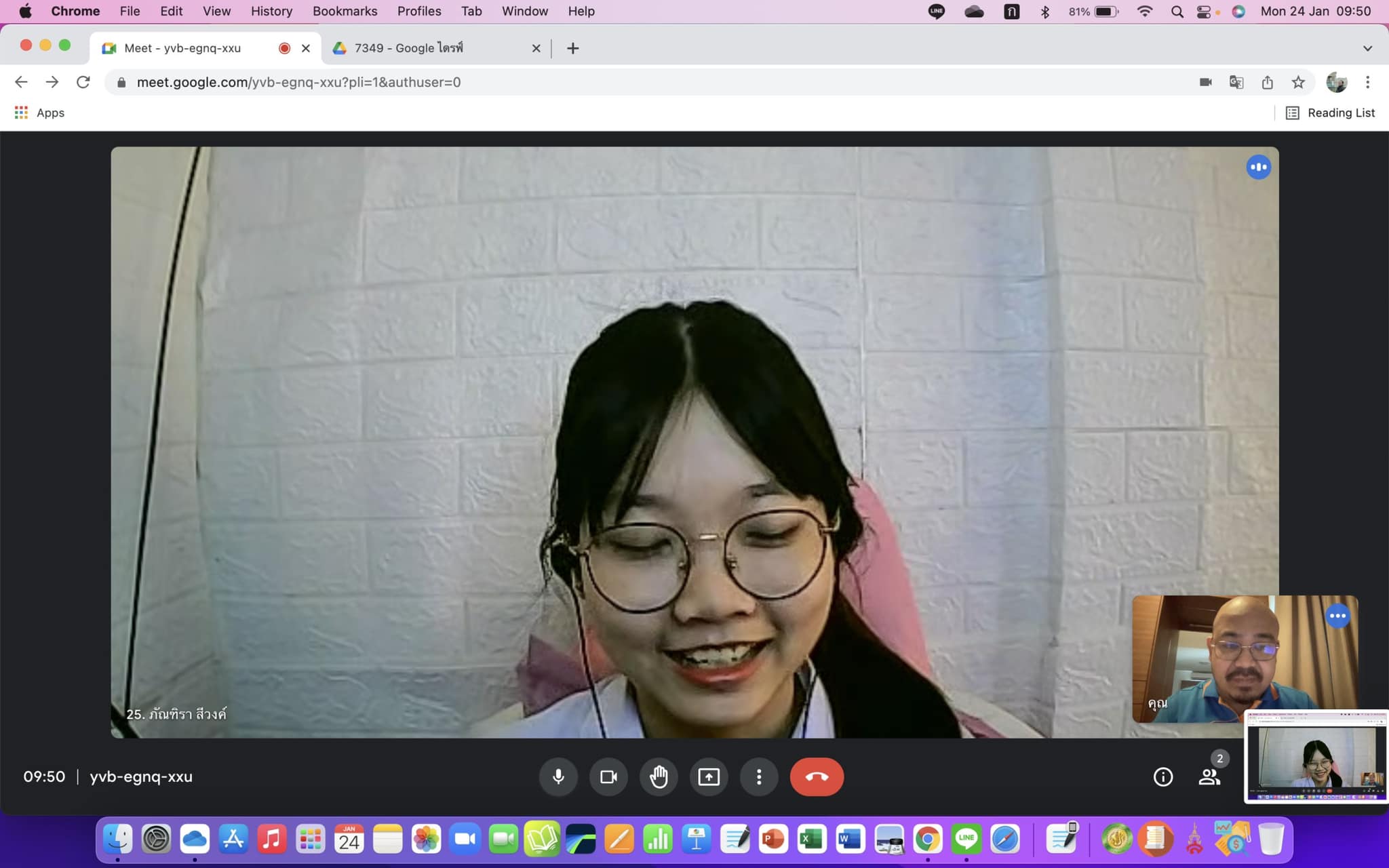Open the Meet more options menu
This screenshot has height=868, width=1389.
(x=759, y=776)
